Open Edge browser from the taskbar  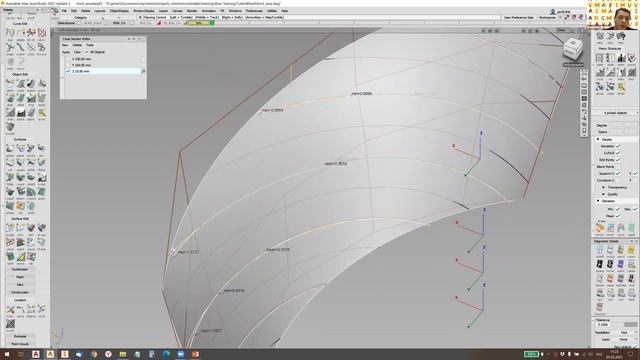coord(166,354)
